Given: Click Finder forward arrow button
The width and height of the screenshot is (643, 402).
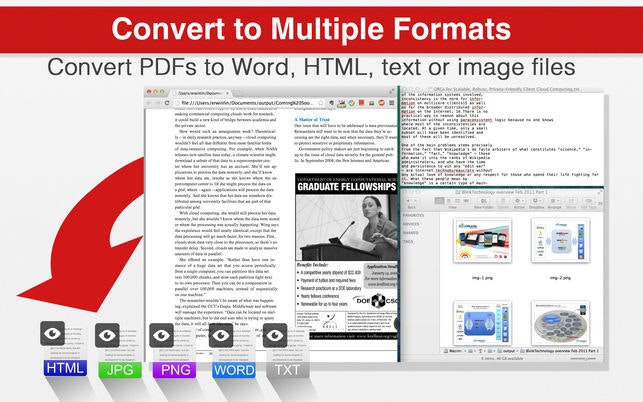Looking at the screenshot, I should point(415,201).
